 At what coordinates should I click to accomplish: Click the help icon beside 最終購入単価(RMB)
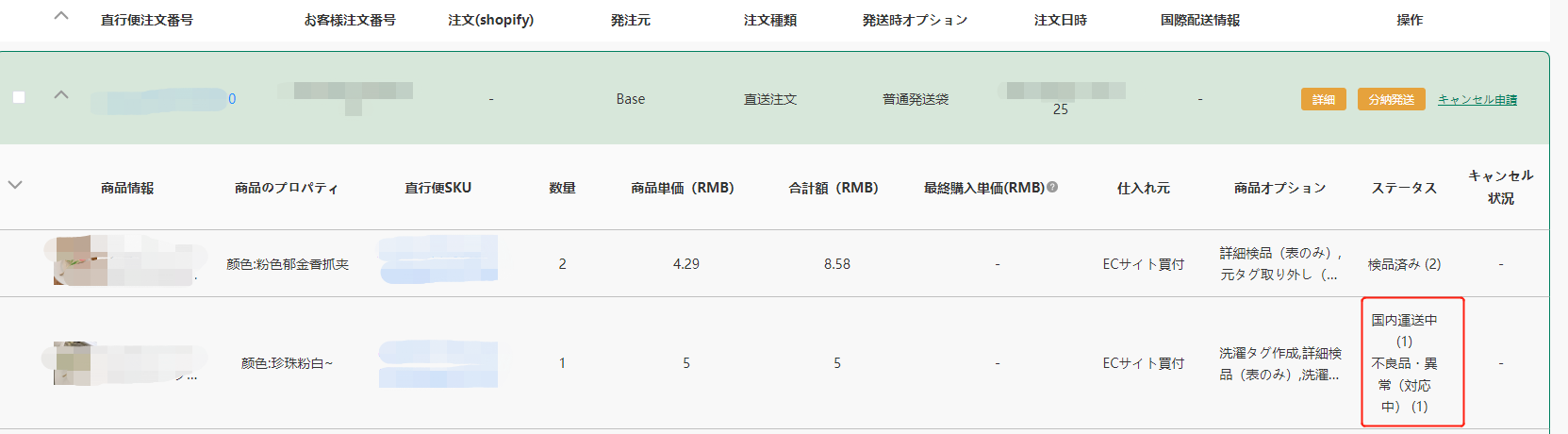pyautogui.click(x=1052, y=187)
